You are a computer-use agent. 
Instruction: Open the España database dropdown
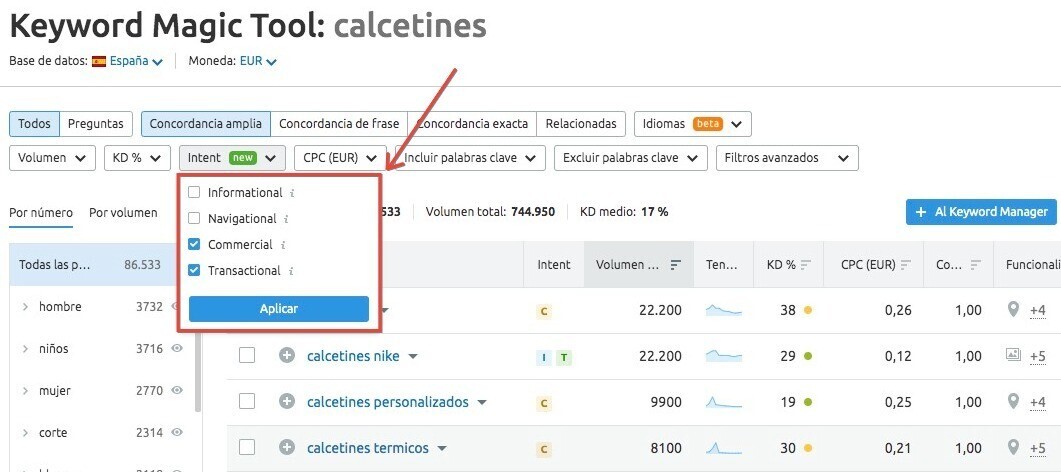[x=127, y=61]
